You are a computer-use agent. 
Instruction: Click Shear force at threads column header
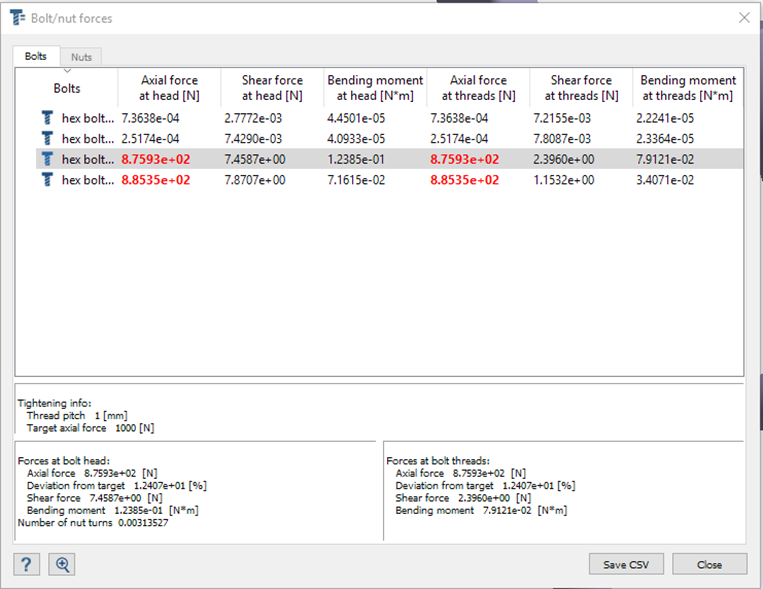click(x=580, y=88)
